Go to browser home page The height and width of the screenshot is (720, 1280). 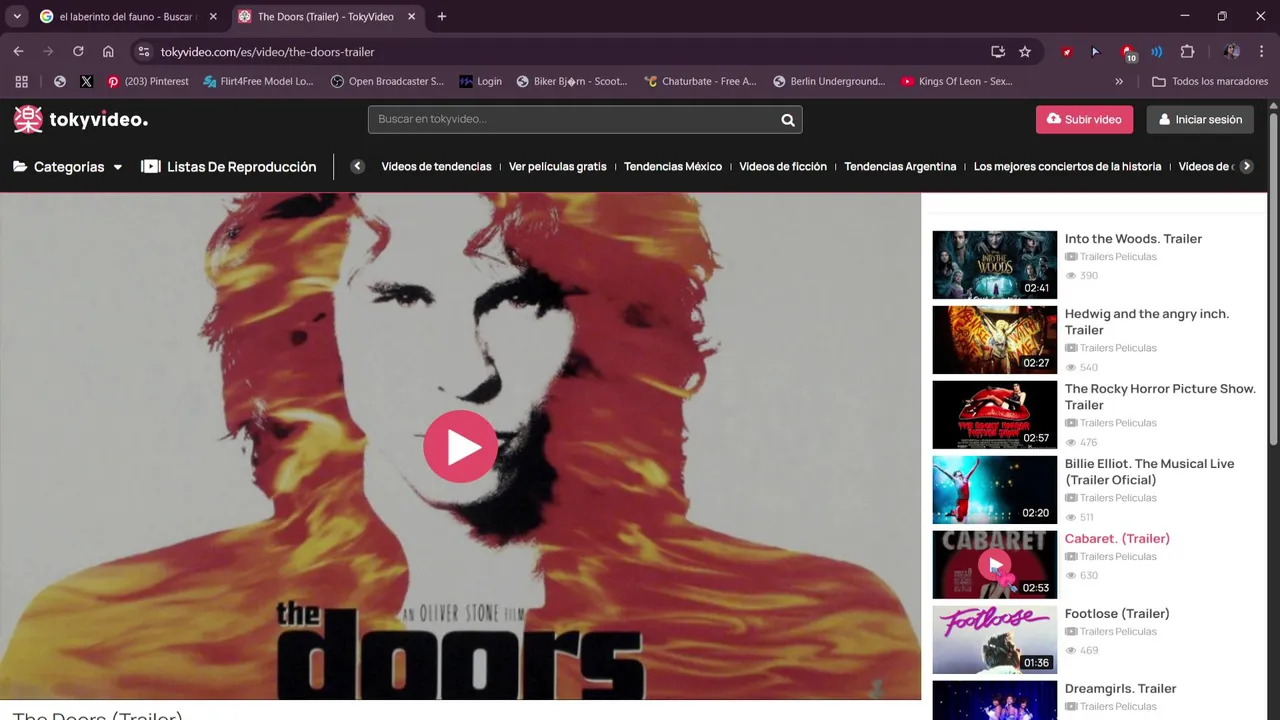click(x=108, y=52)
